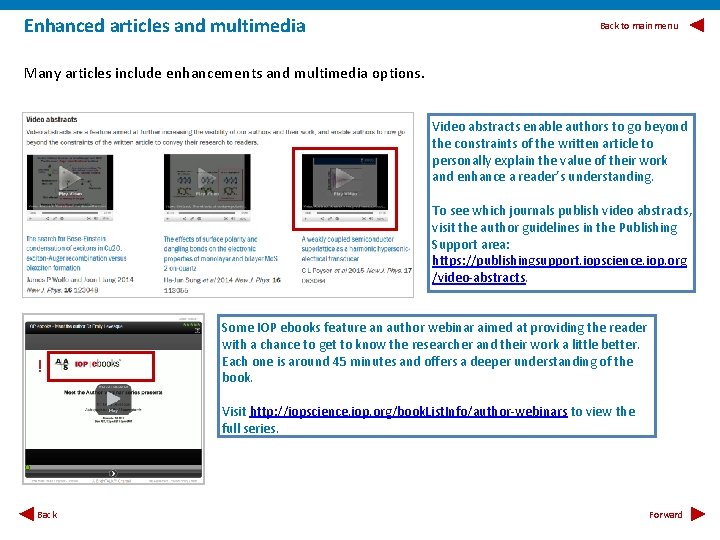Click the Forward label at the bottom
Screen dimensions: 720x540
(665, 515)
